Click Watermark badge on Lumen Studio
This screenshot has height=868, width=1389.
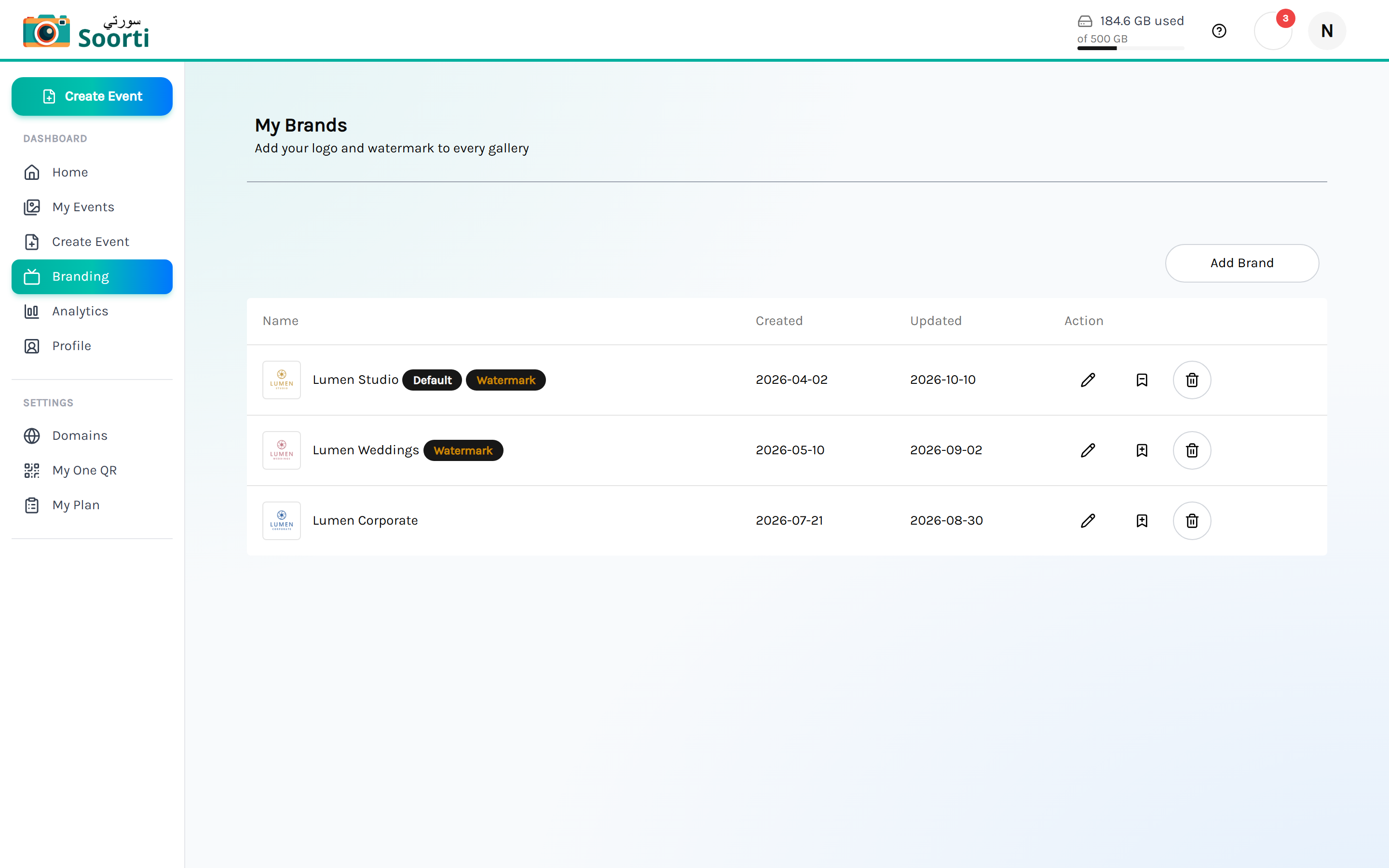point(505,380)
